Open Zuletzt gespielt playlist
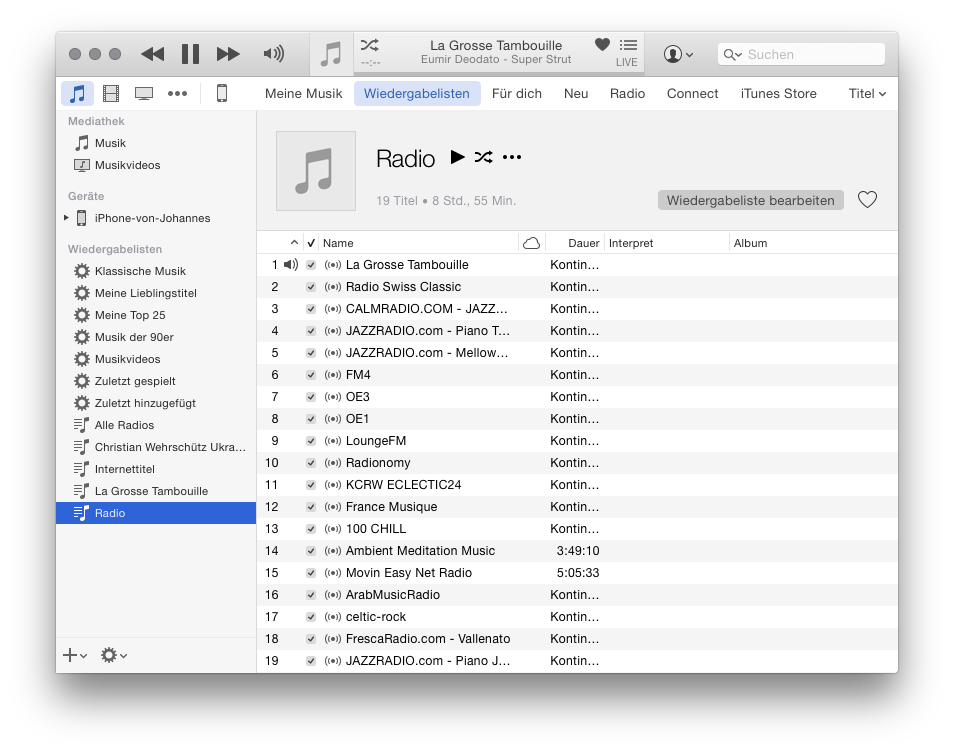Image resolution: width=954 pixels, height=753 pixels. (x=156, y=381)
